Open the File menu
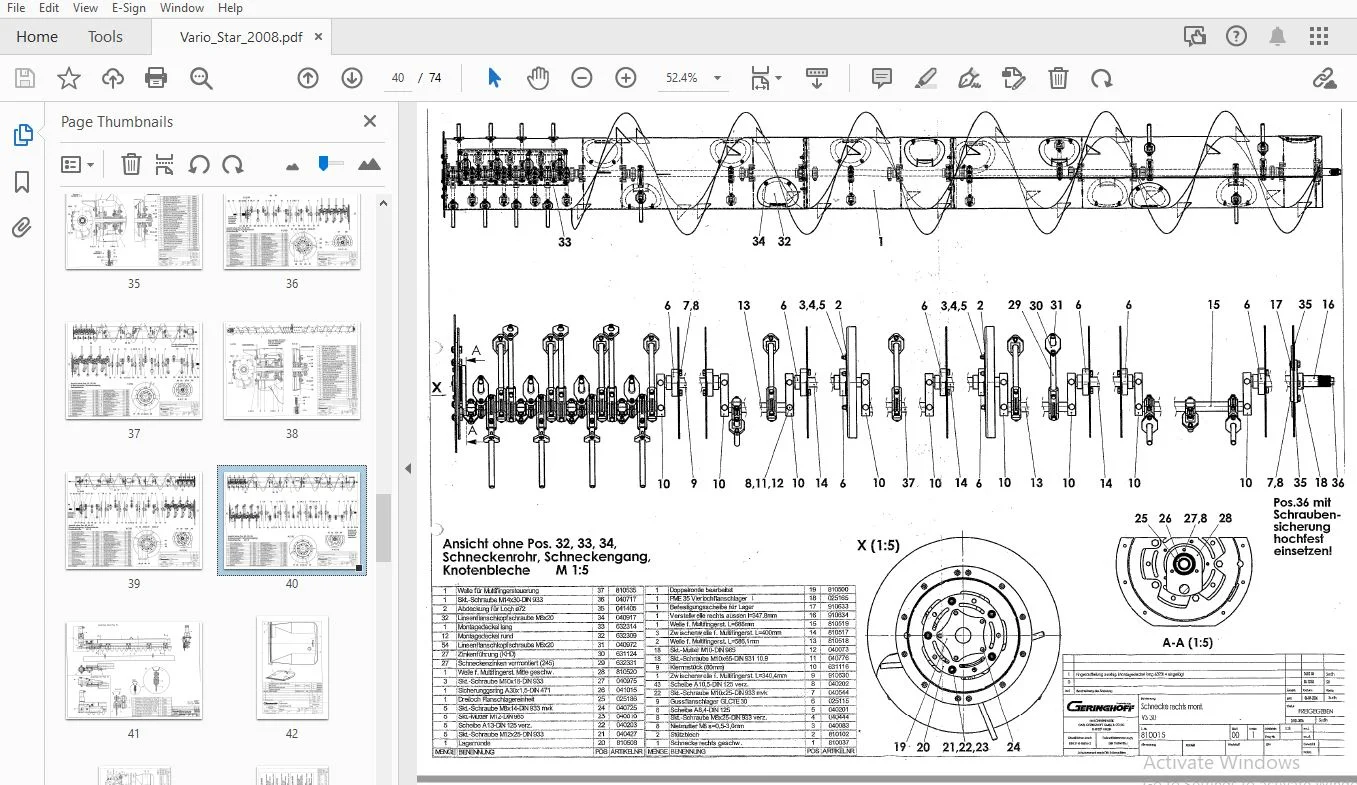 point(16,8)
